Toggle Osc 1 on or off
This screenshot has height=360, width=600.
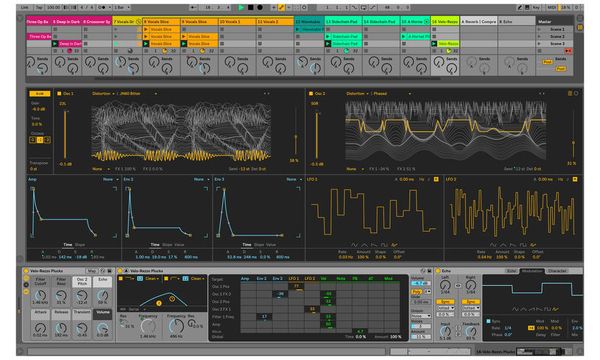(x=59, y=93)
